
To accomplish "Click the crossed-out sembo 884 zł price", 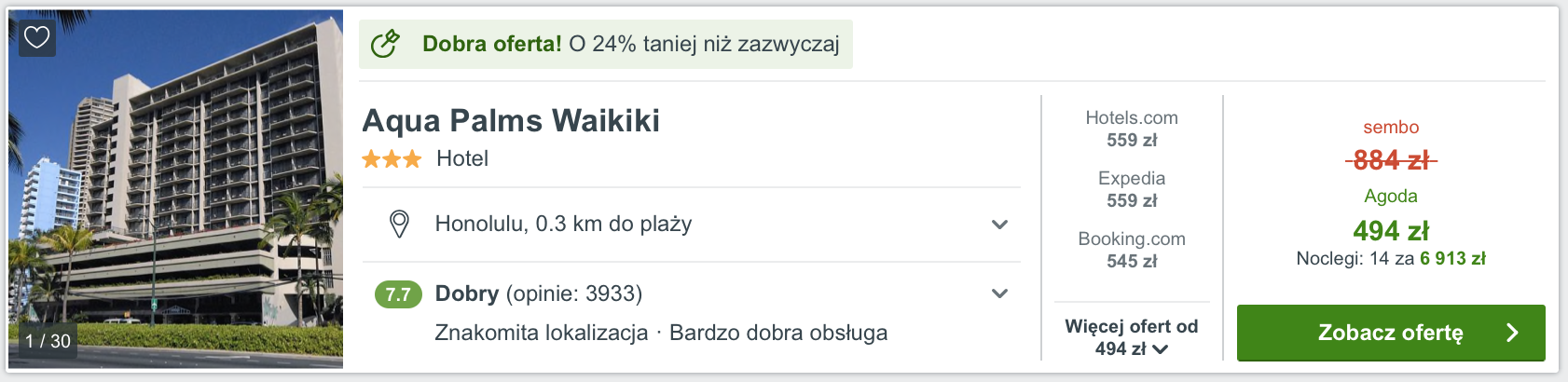I will coord(1391,160).
